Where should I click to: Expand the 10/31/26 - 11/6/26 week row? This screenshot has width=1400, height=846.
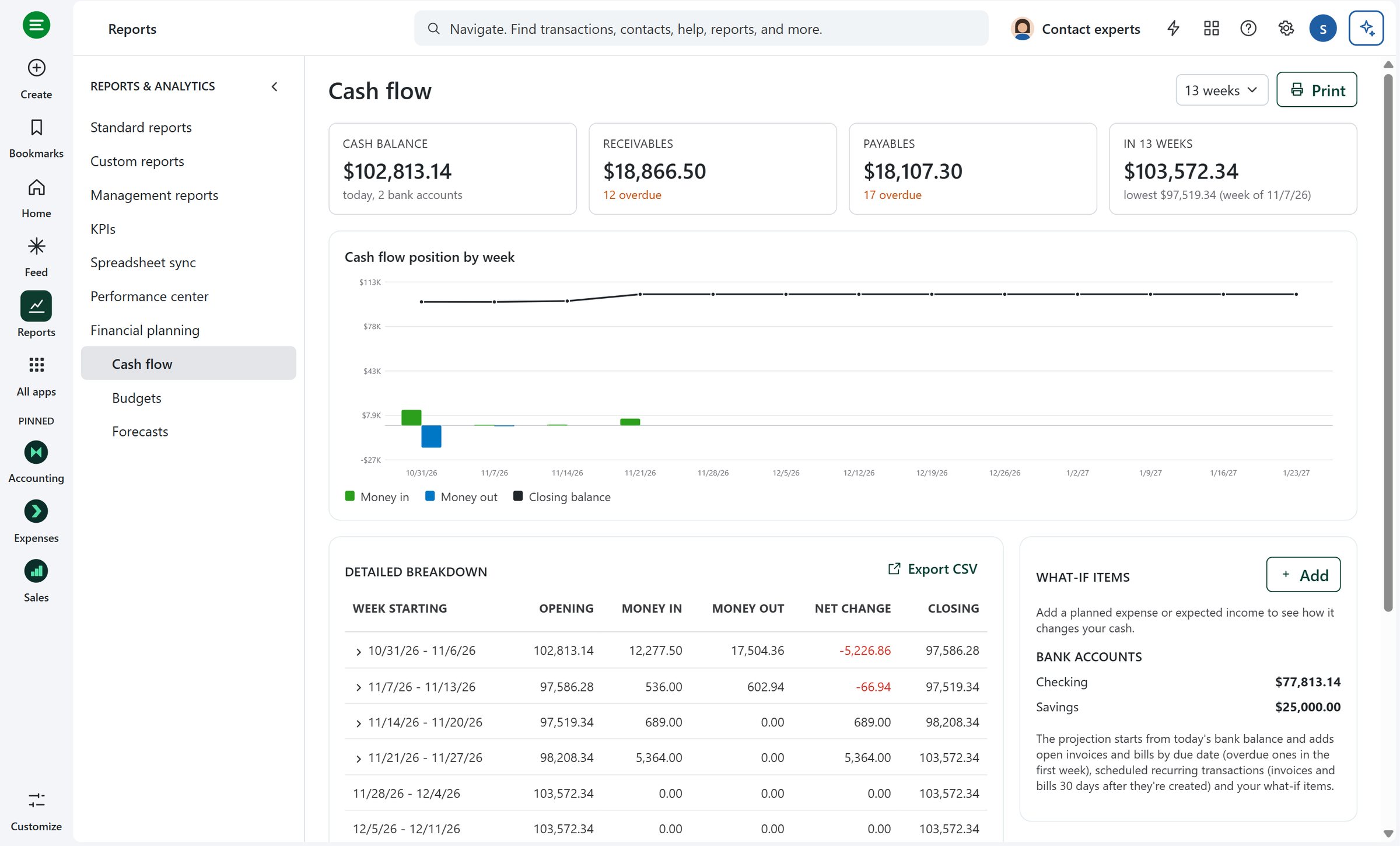358,652
